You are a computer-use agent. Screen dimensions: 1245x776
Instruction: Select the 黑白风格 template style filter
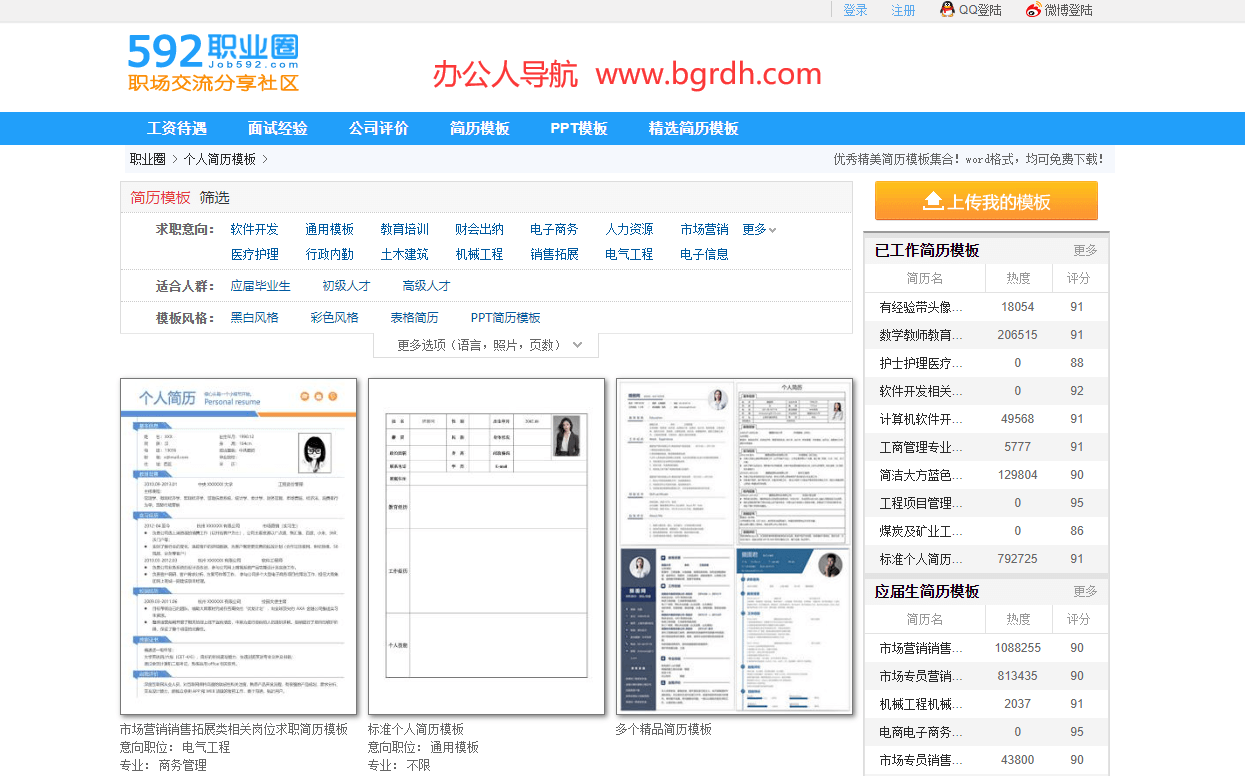(253, 316)
